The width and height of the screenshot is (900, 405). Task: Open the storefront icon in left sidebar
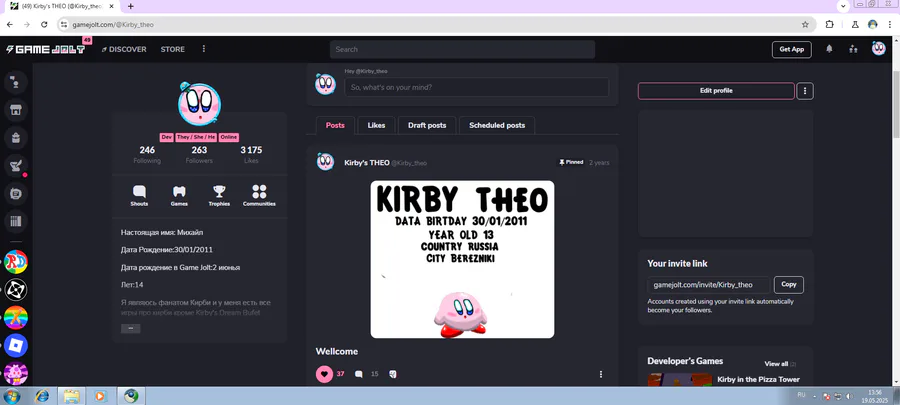pos(16,110)
